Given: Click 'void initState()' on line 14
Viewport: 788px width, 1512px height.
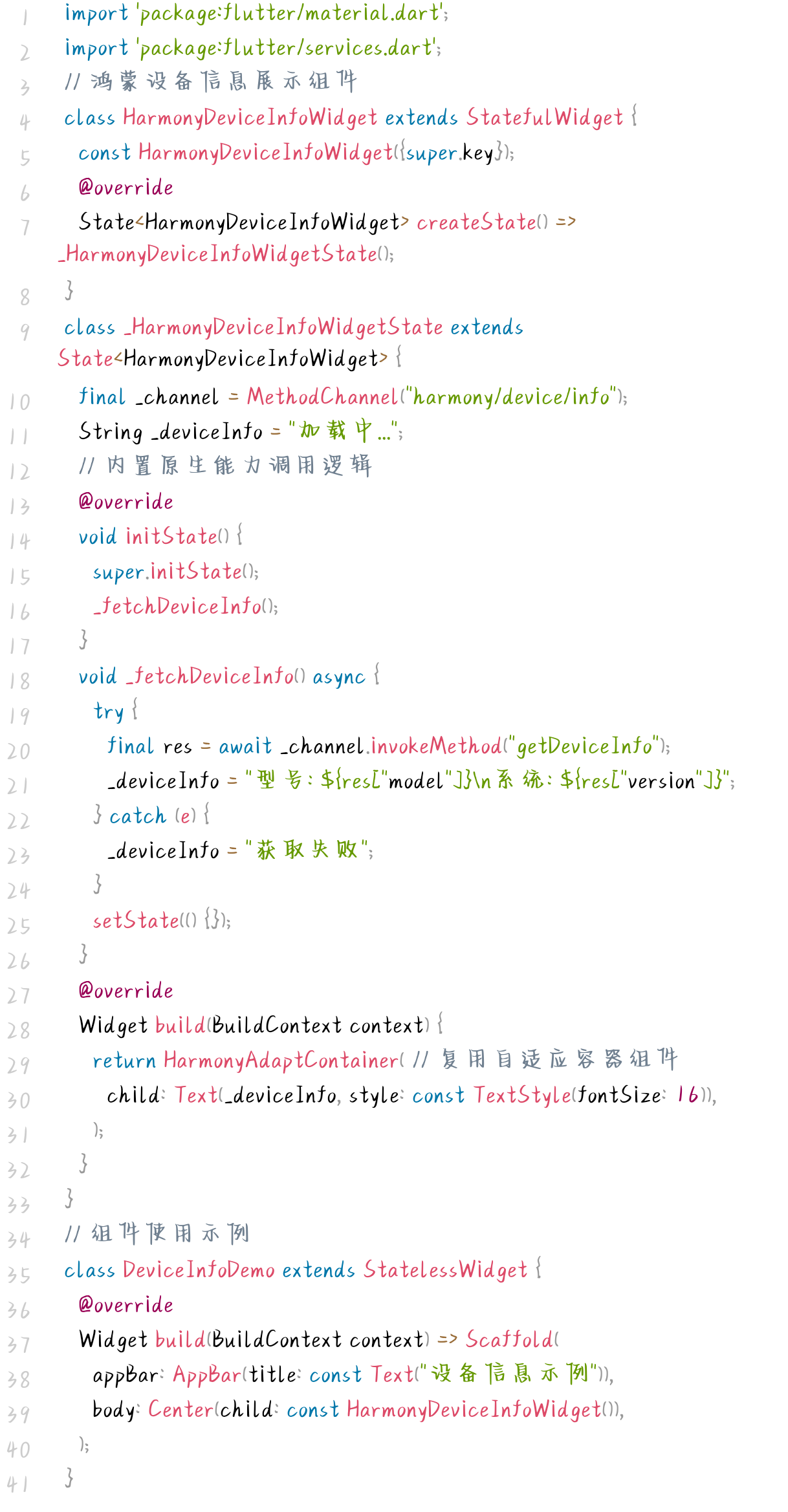Looking at the screenshot, I should tap(154, 537).
